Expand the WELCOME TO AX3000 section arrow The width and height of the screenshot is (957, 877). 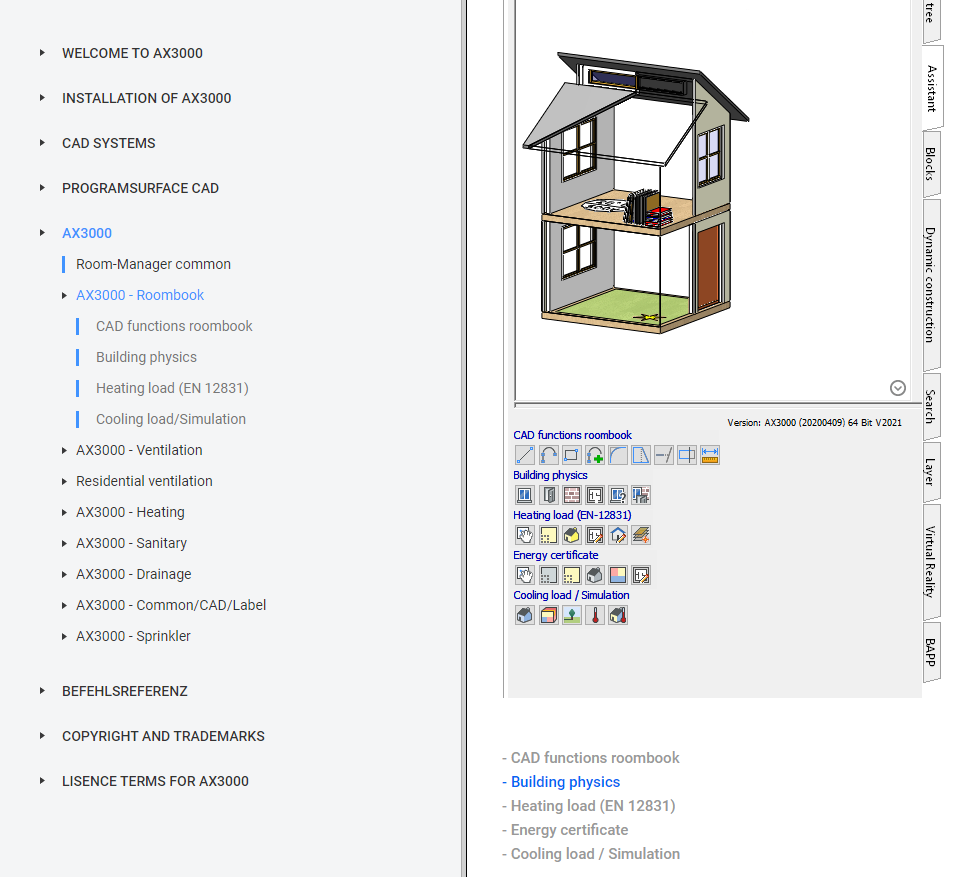click(x=42, y=52)
